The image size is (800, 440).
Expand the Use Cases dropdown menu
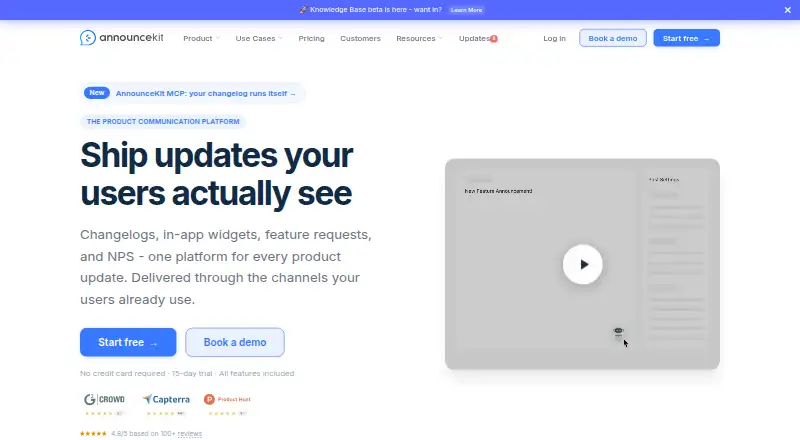(259, 38)
